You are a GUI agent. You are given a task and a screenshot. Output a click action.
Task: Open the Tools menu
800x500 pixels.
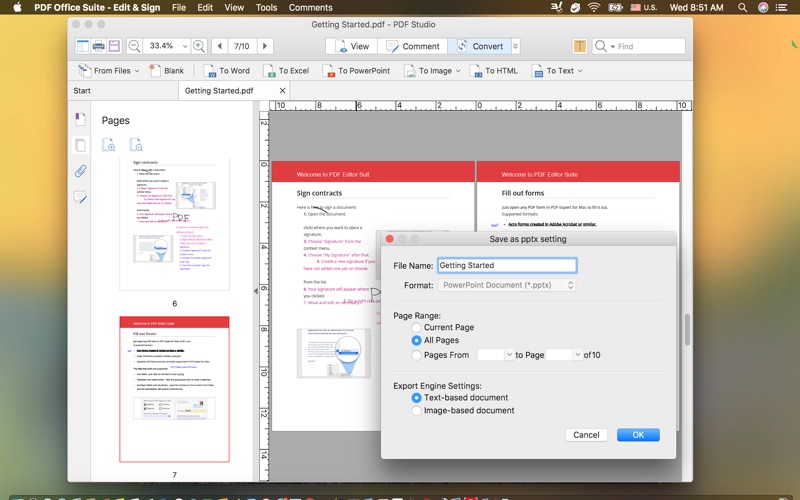[266, 7]
